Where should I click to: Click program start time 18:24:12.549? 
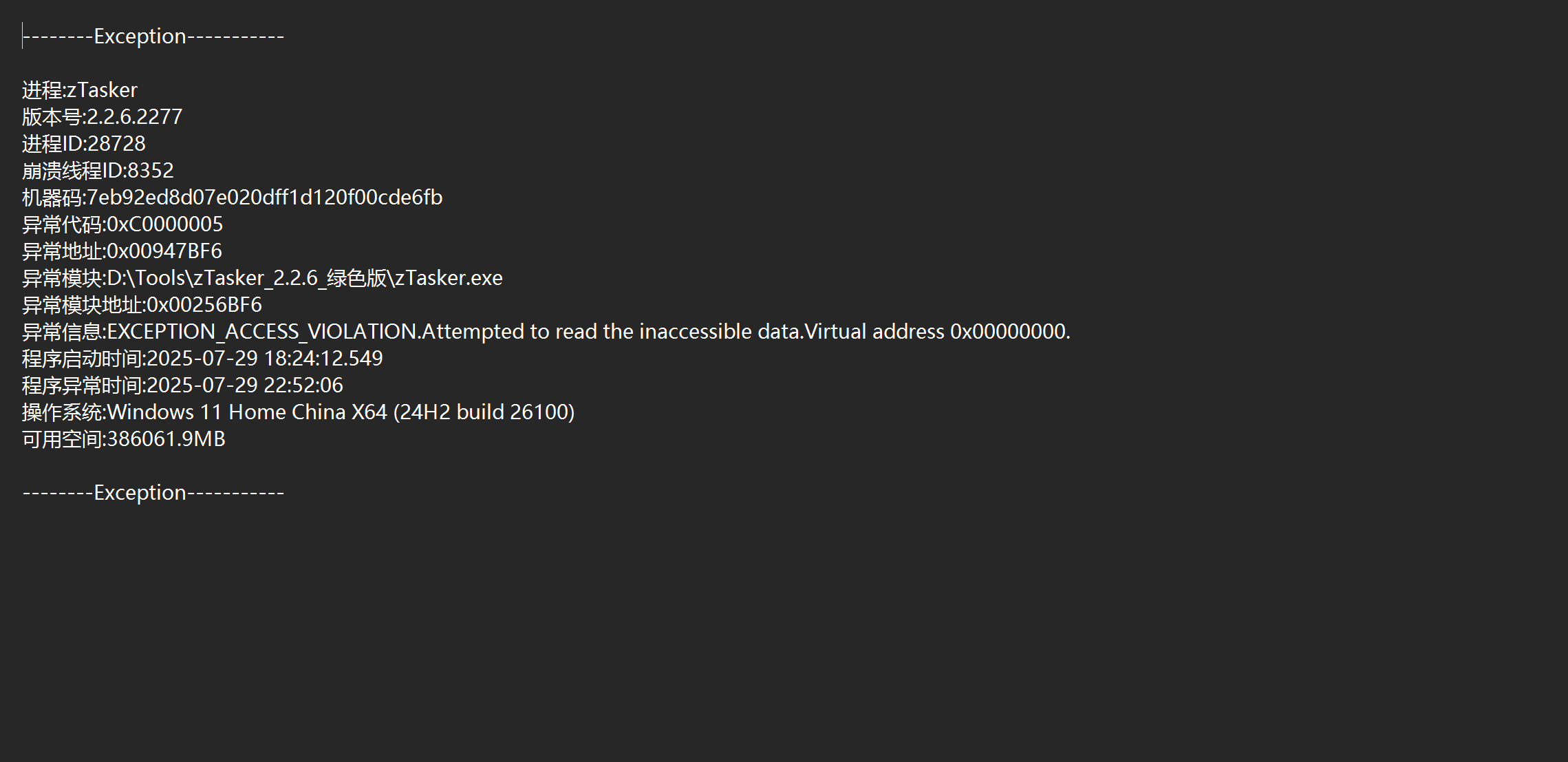coord(323,358)
